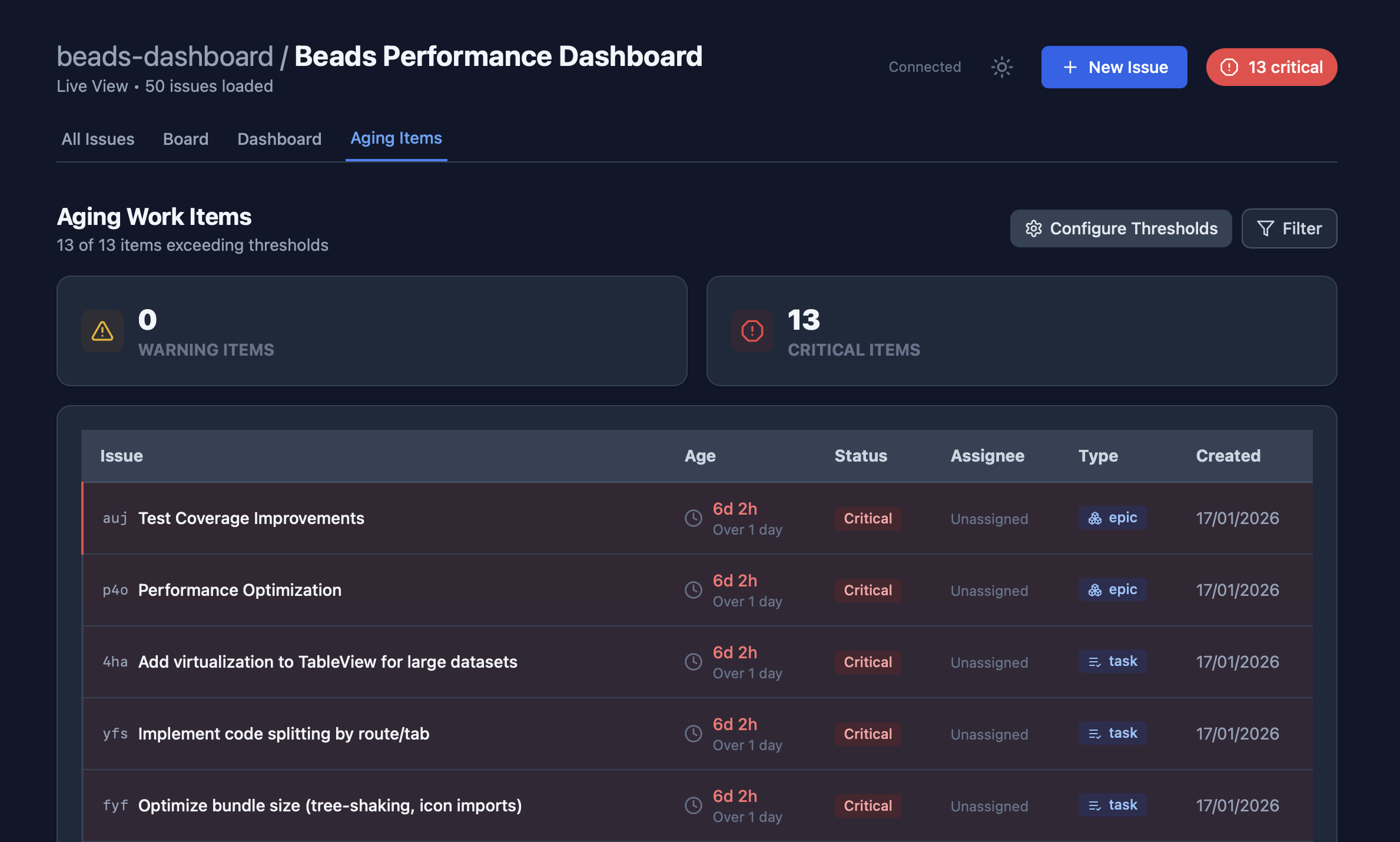Screen dimensions: 1400x842
Task: Click the Created column header
Action: pyautogui.click(x=1228, y=456)
